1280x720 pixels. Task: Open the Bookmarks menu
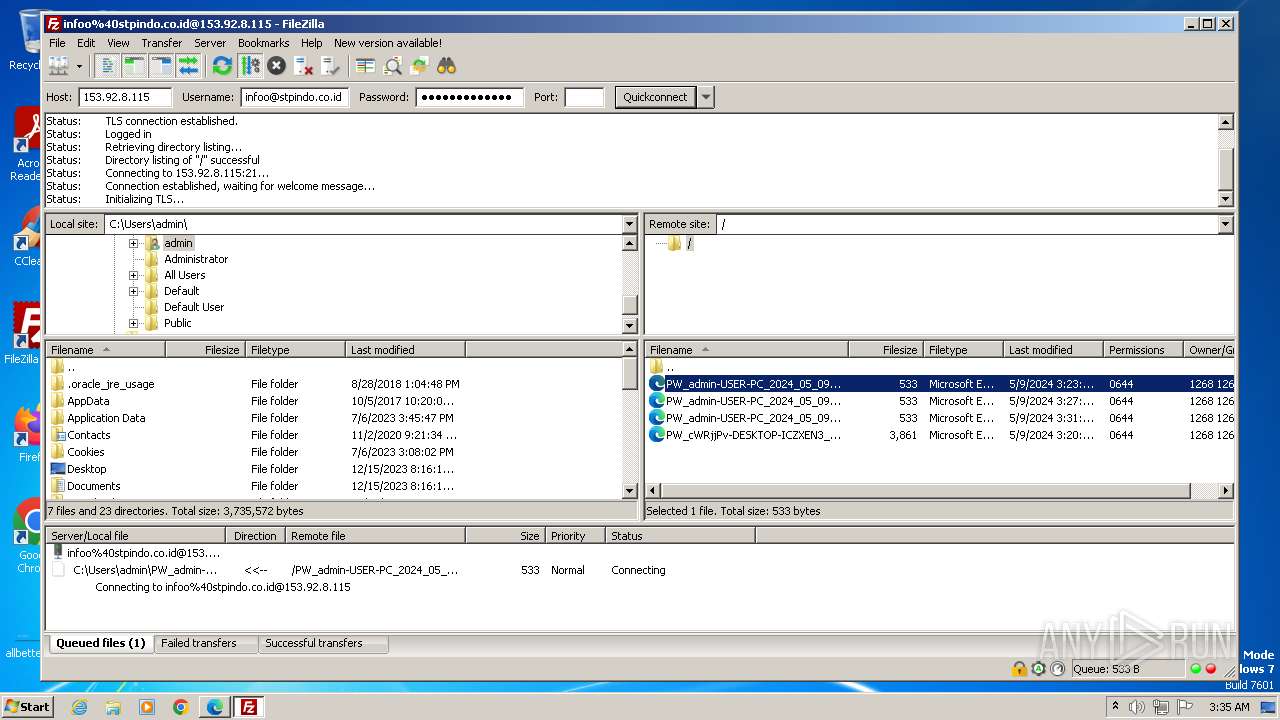click(263, 43)
